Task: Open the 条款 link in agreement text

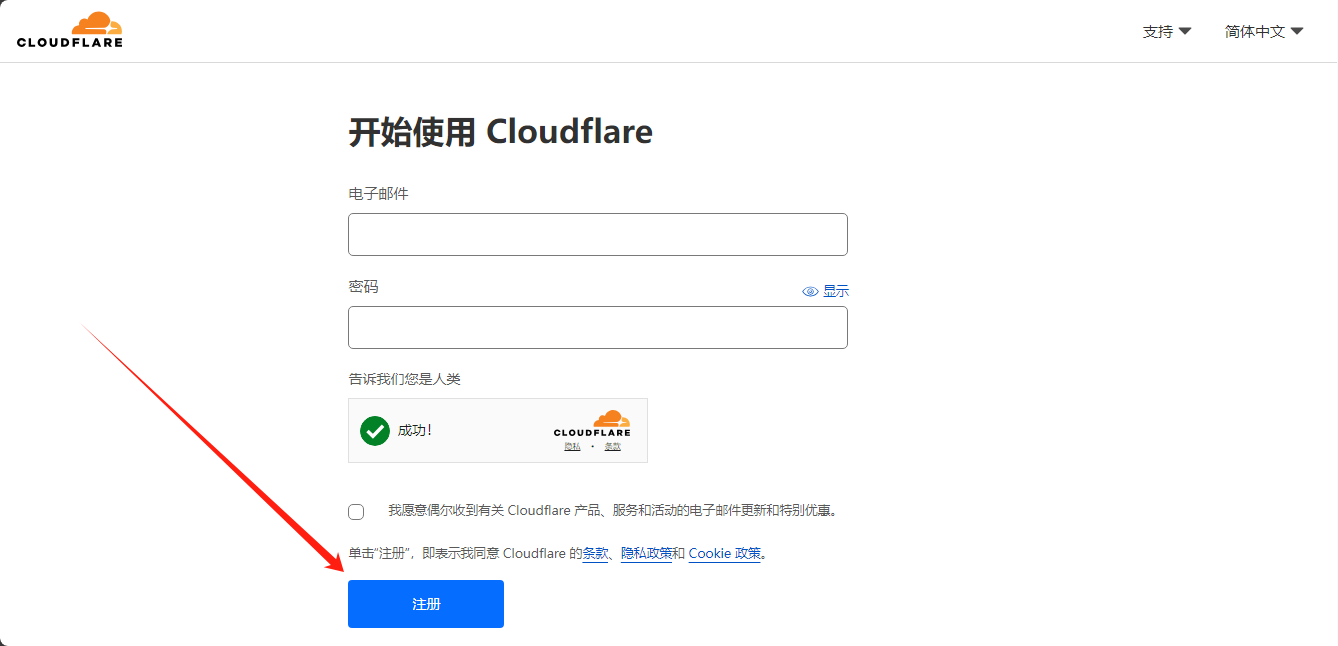Action: pyautogui.click(x=595, y=554)
